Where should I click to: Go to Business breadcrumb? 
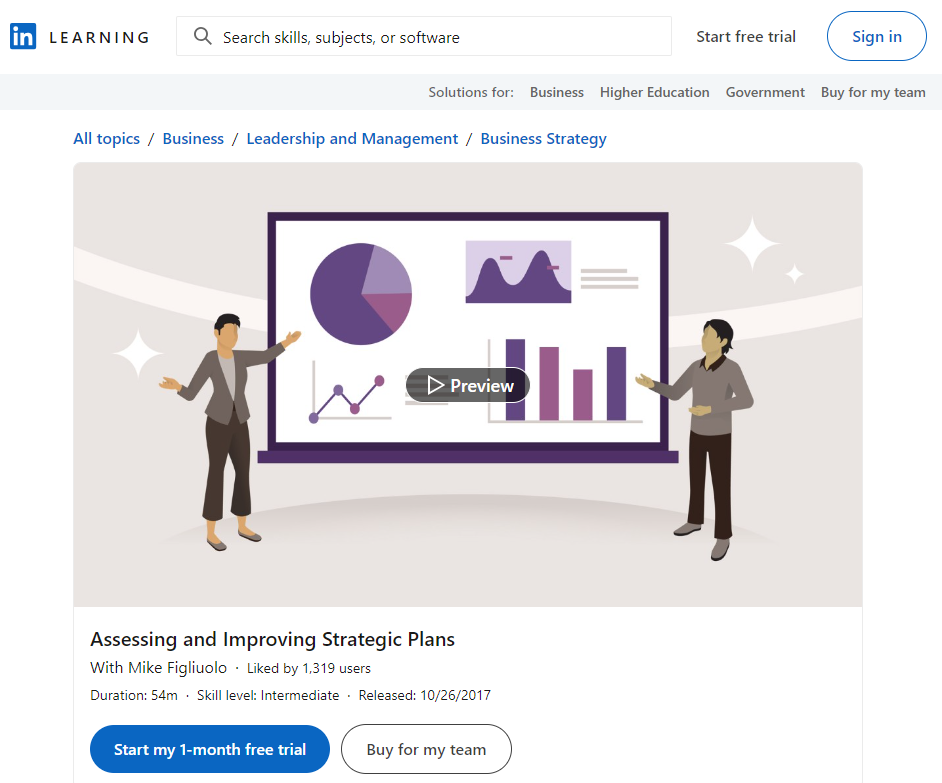tap(193, 139)
